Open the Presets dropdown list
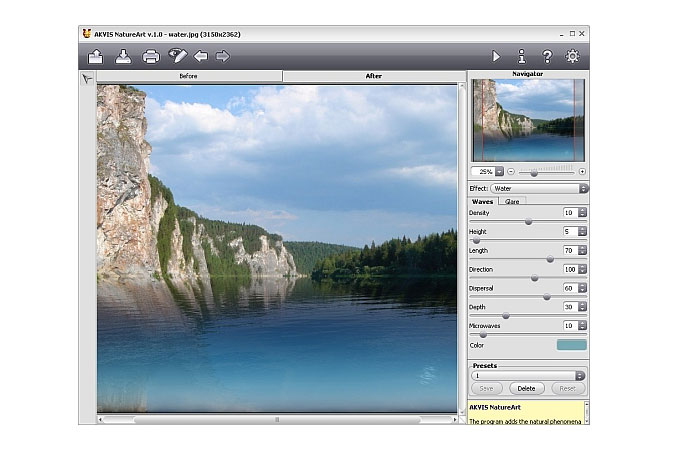This screenshot has width=677, height=451. point(527,375)
